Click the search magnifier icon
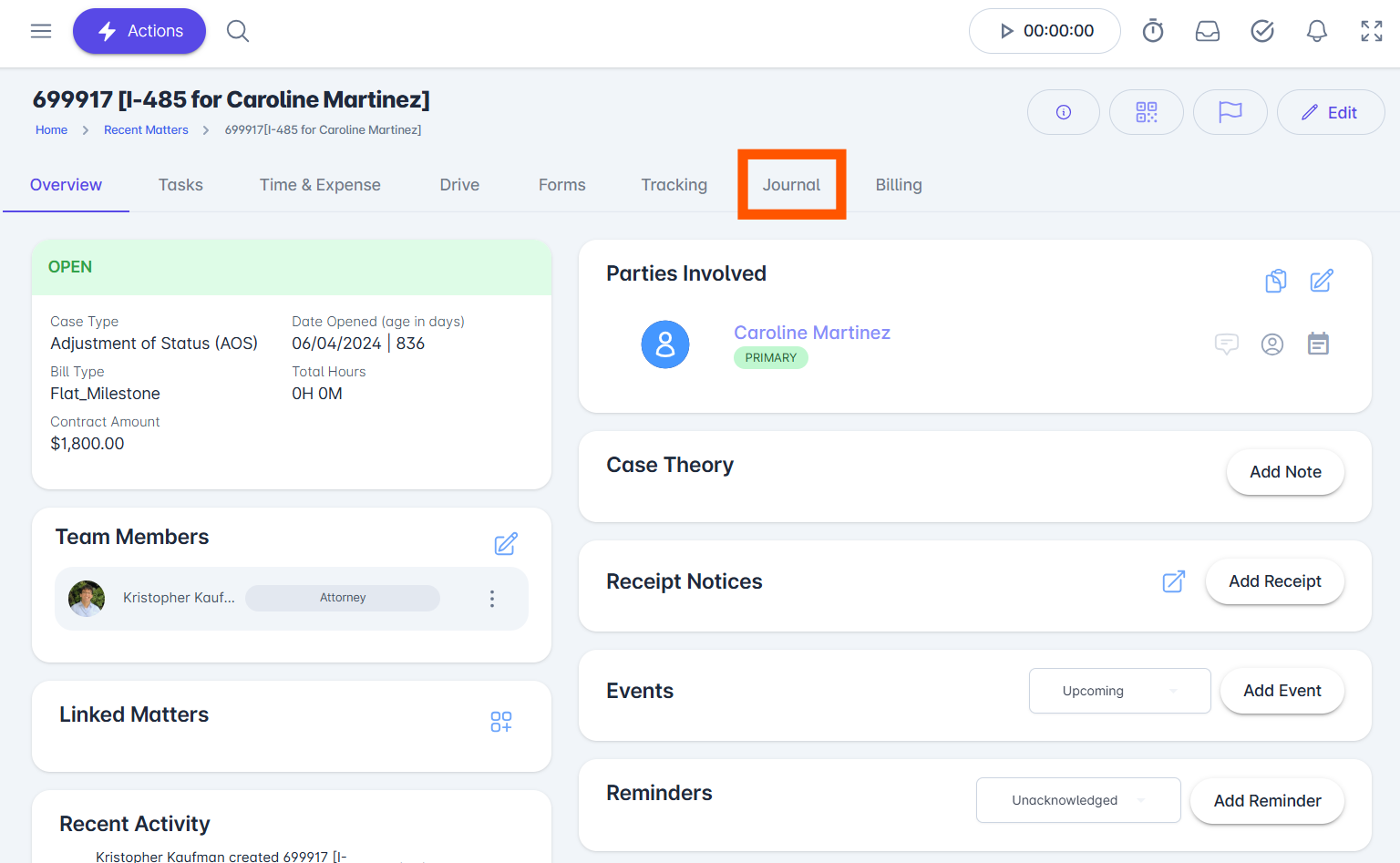1400x863 pixels. [238, 31]
